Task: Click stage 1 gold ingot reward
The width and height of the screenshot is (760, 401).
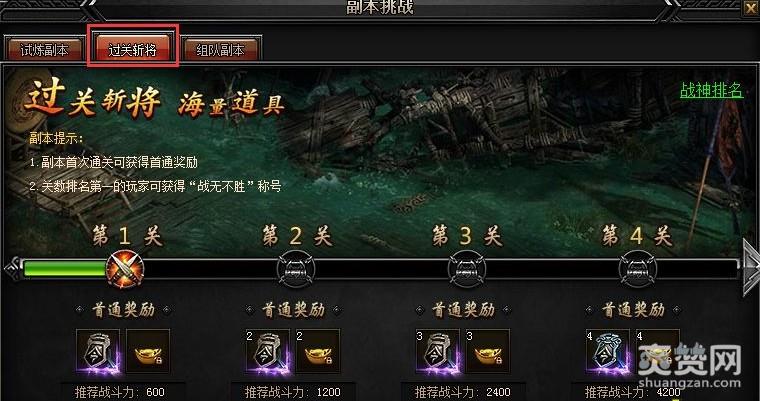Action: 148,351
